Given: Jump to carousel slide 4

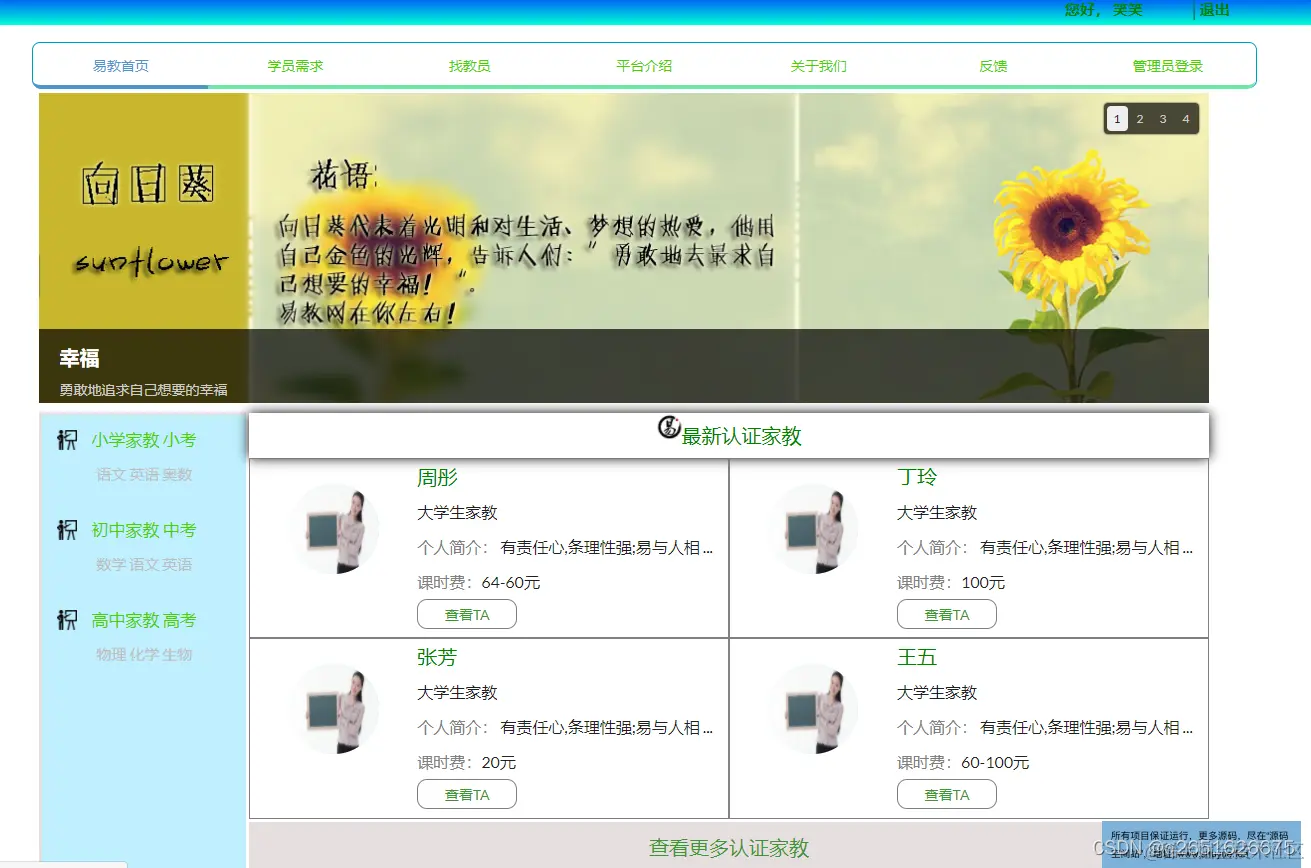Looking at the screenshot, I should pyautogui.click(x=1185, y=118).
